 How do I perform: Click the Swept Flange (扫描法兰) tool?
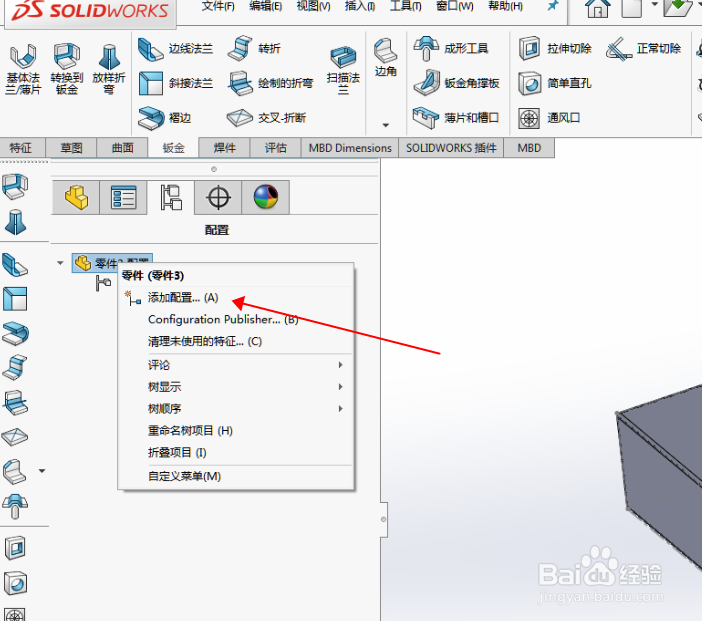[x=343, y=69]
